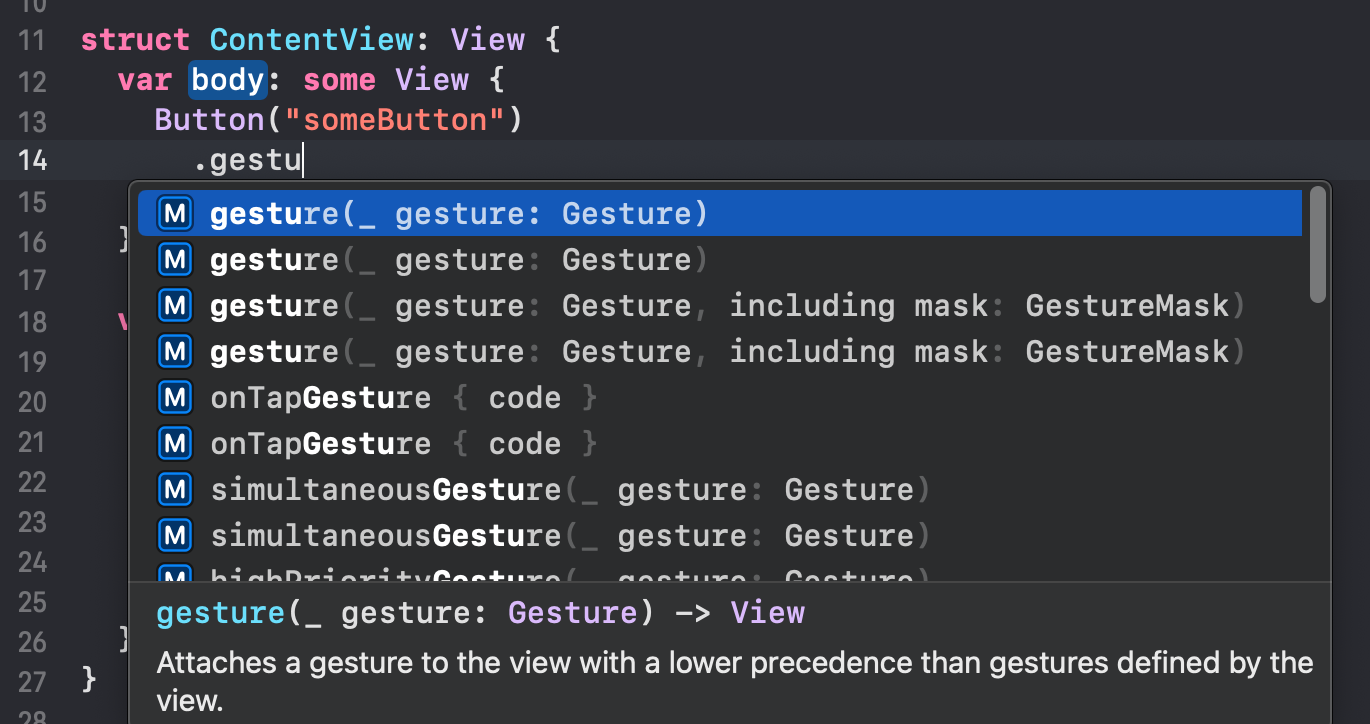Choose the partially visible highPriorityGesture completion
Image resolution: width=1370 pixels, height=724 pixels.
(720, 575)
